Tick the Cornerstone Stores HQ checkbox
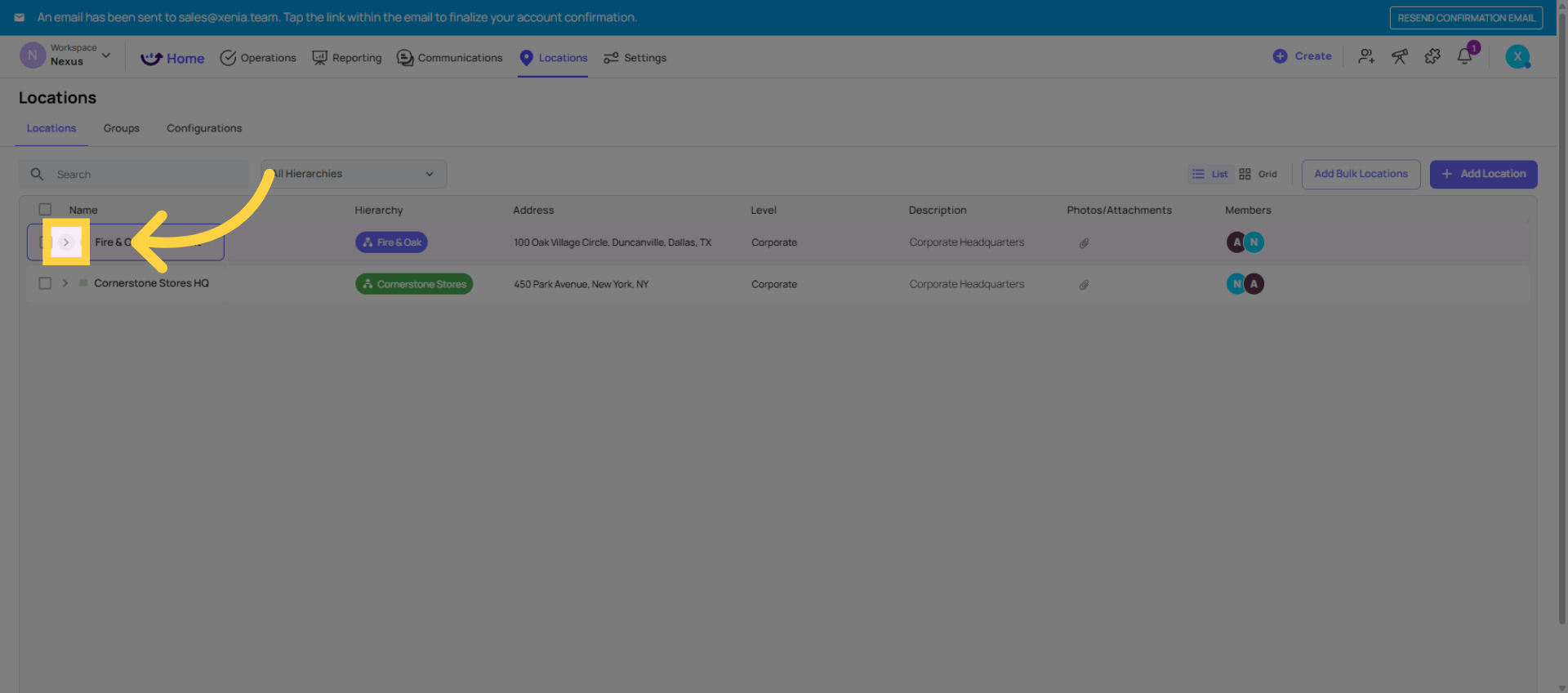1568x693 pixels. click(x=45, y=283)
